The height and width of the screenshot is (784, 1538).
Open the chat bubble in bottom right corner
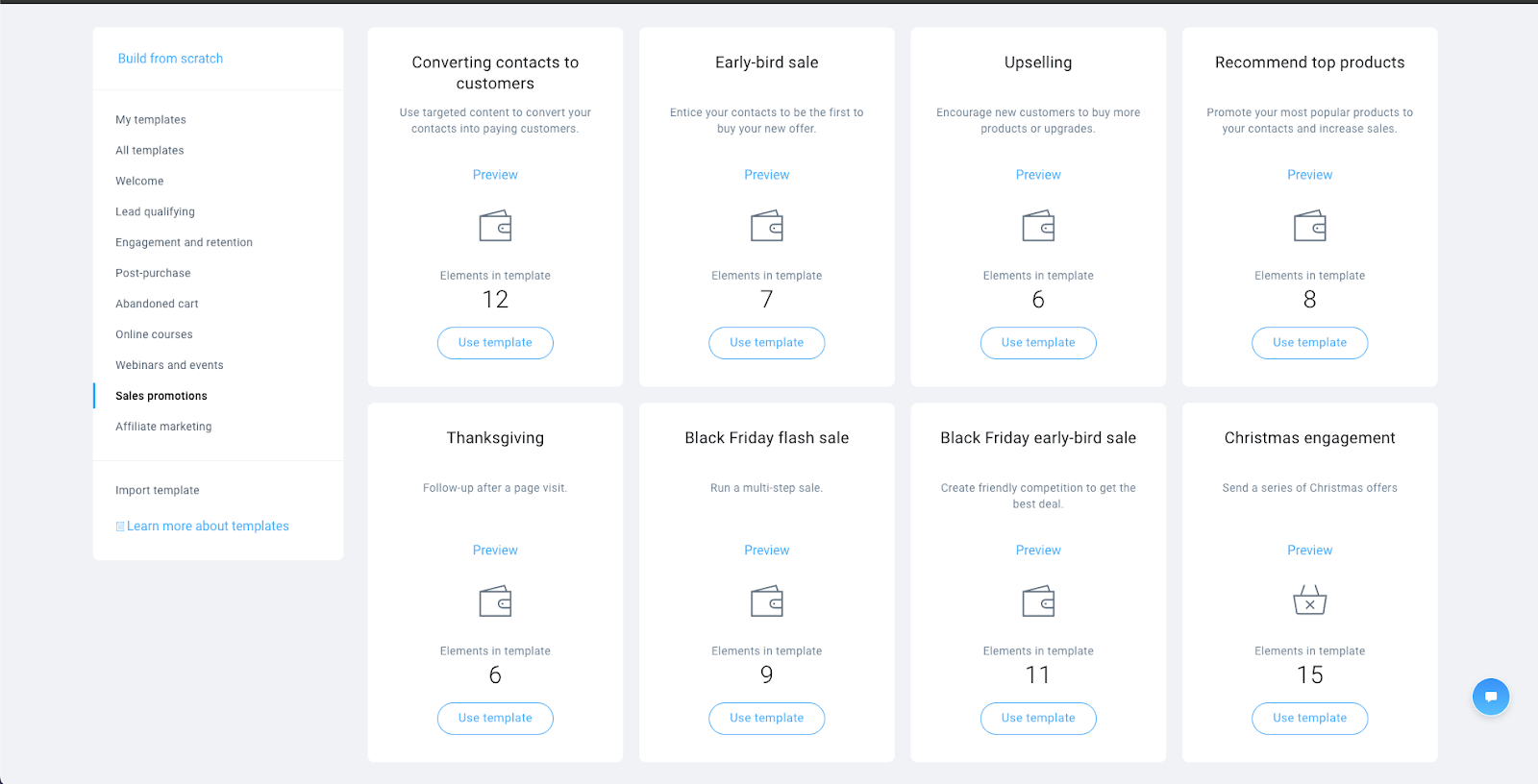[1491, 697]
